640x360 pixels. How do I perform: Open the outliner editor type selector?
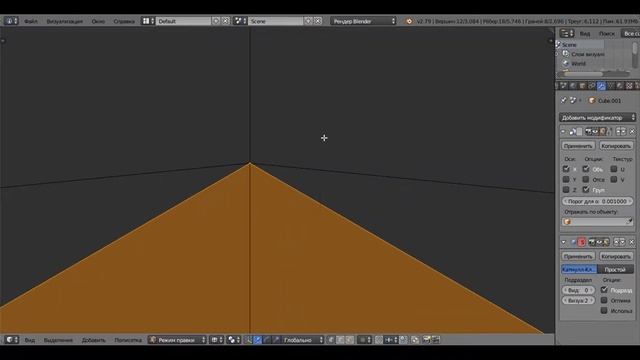click(567, 33)
